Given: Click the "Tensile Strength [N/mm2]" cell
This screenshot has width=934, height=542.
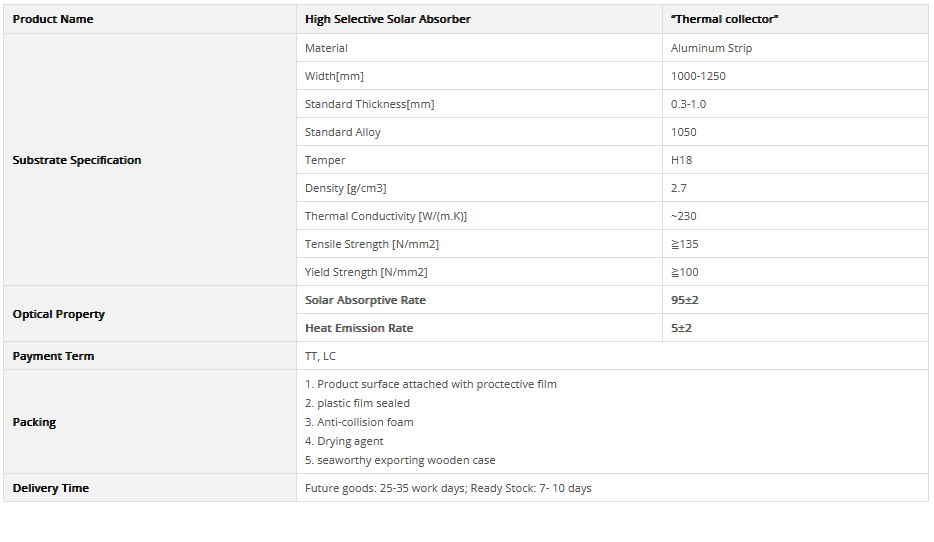Looking at the screenshot, I should coord(372,244).
